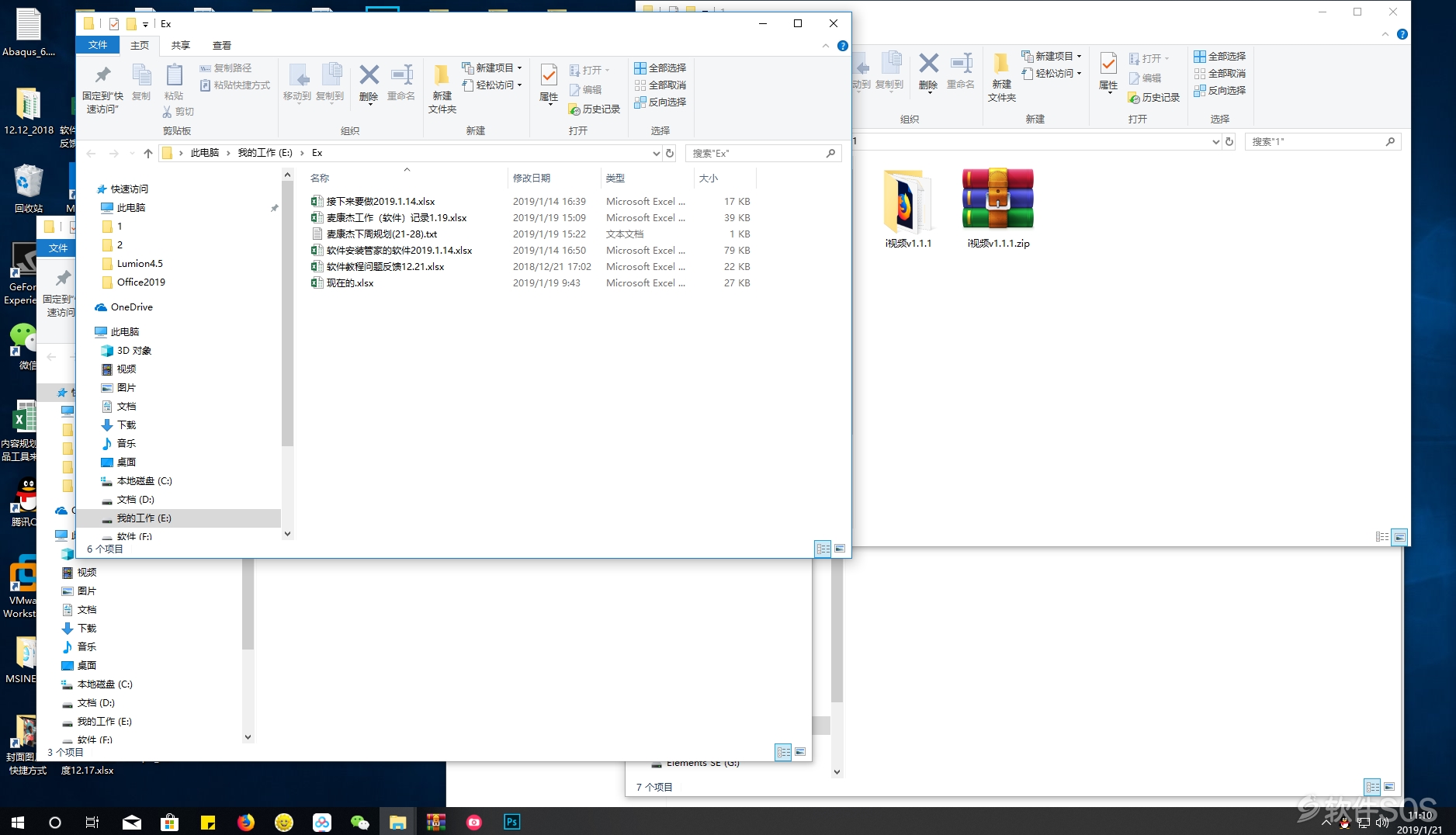The height and width of the screenshot is (835, 1456).
Task: Click 反向选择 in Ex ribbon
Action: pos(660,102)
